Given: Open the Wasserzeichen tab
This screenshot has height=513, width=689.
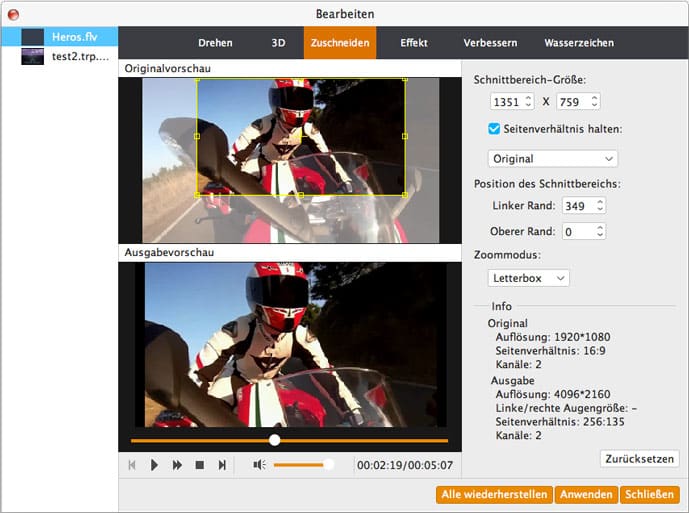Looking at the screenshot, I should click(579, 43).
